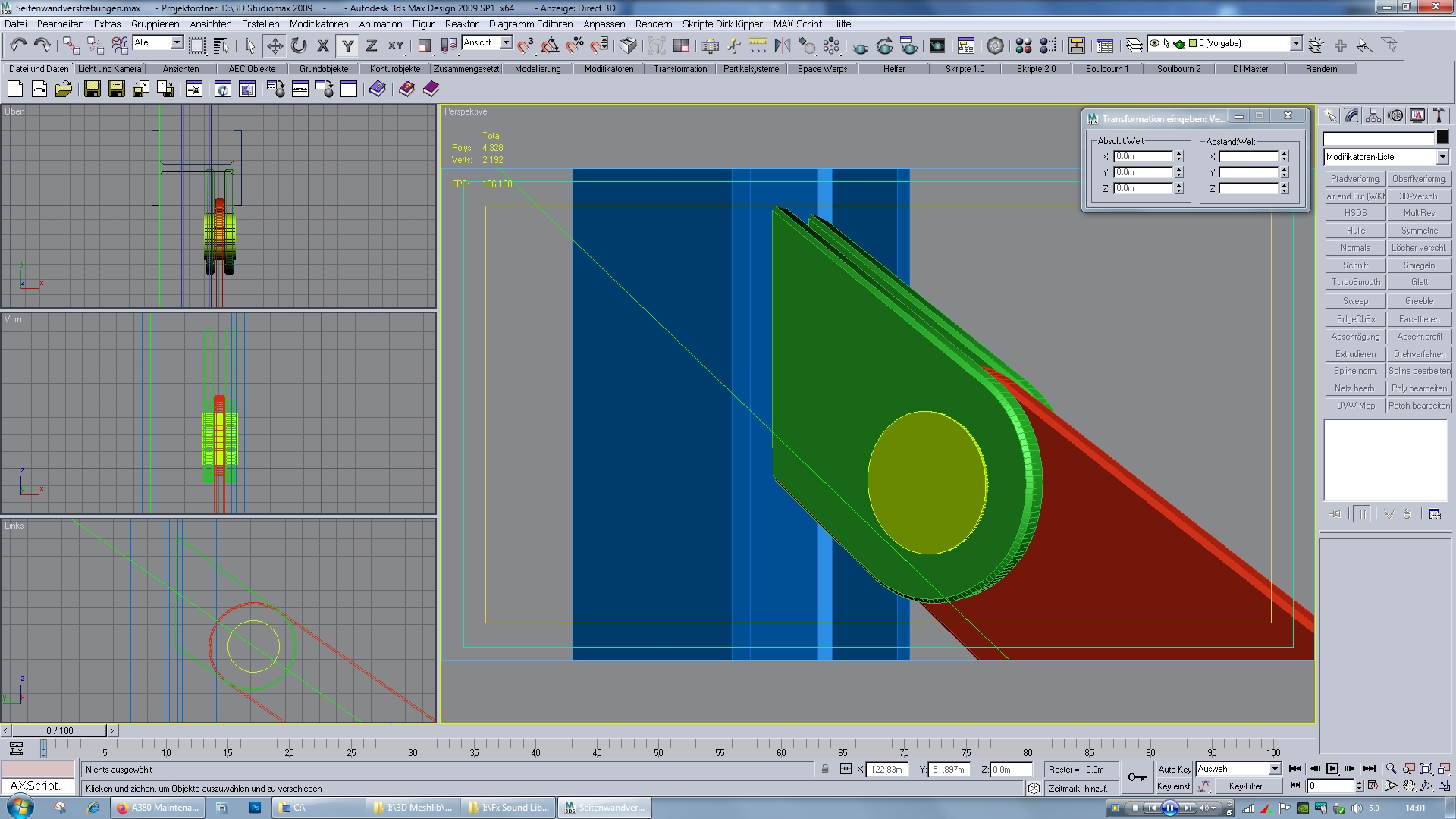Toggle the selection lock icon

click(825, 769)
